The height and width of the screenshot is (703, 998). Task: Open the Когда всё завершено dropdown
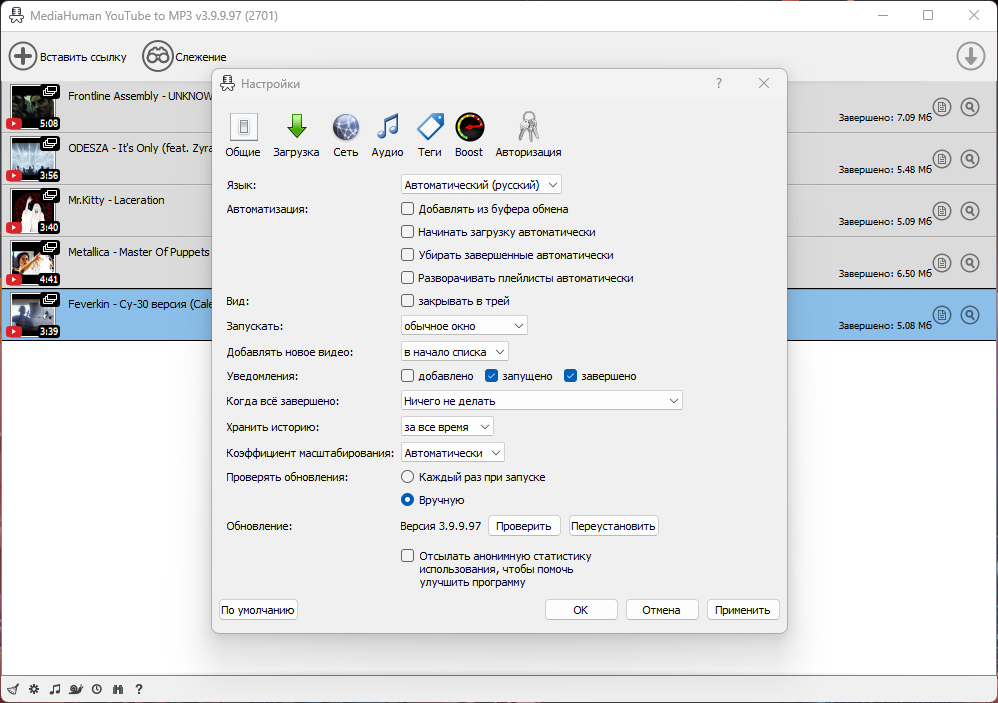[542, 401]
